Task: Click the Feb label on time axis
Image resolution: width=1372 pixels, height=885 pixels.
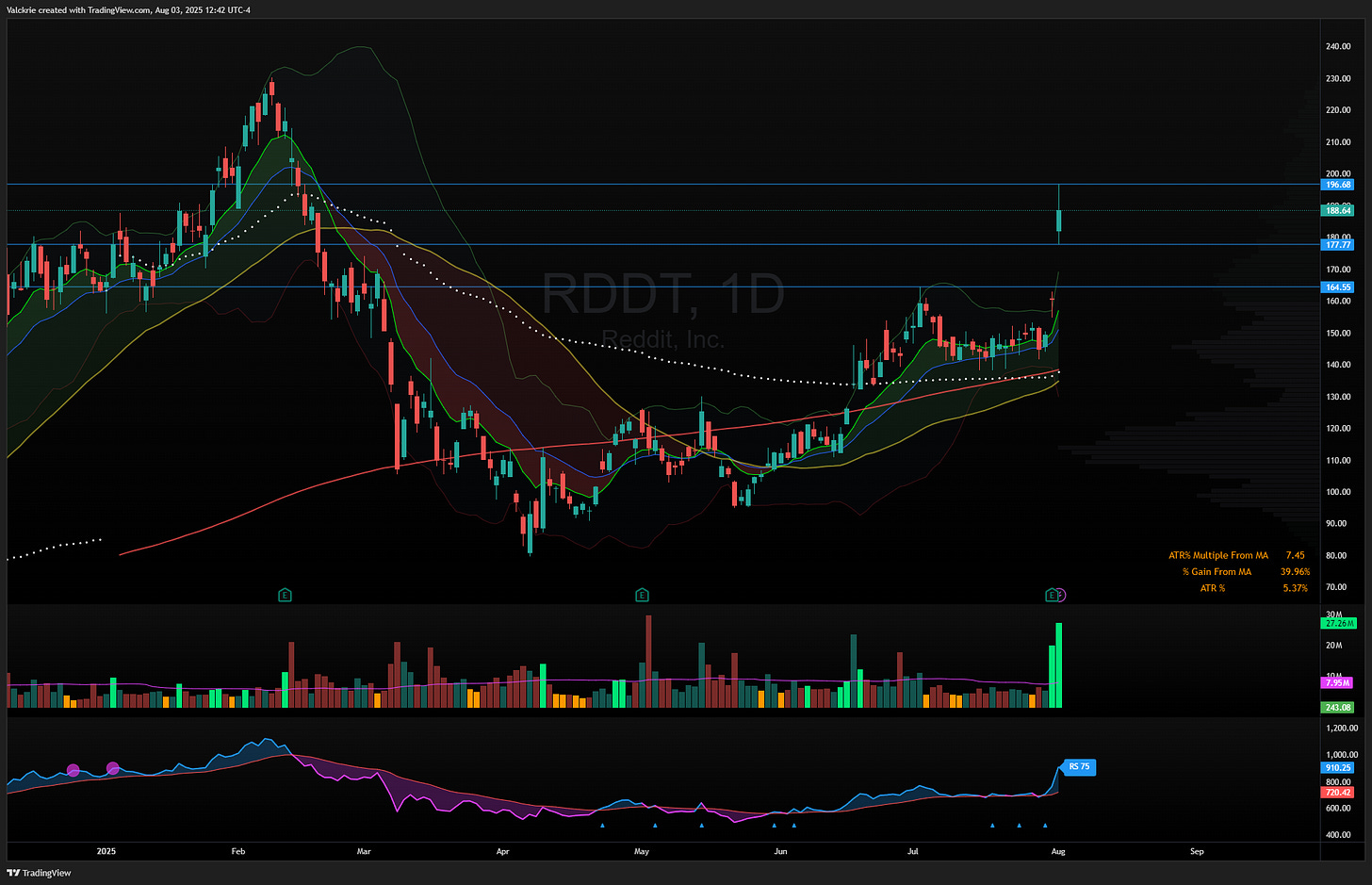Action: click(x=238, y=851)
